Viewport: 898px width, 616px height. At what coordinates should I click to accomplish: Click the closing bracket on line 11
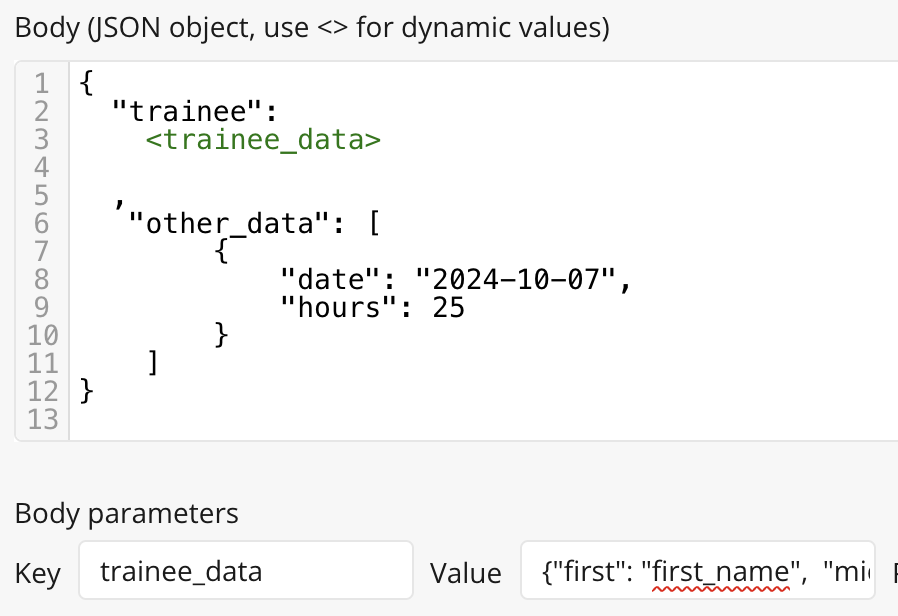[153, 364]
